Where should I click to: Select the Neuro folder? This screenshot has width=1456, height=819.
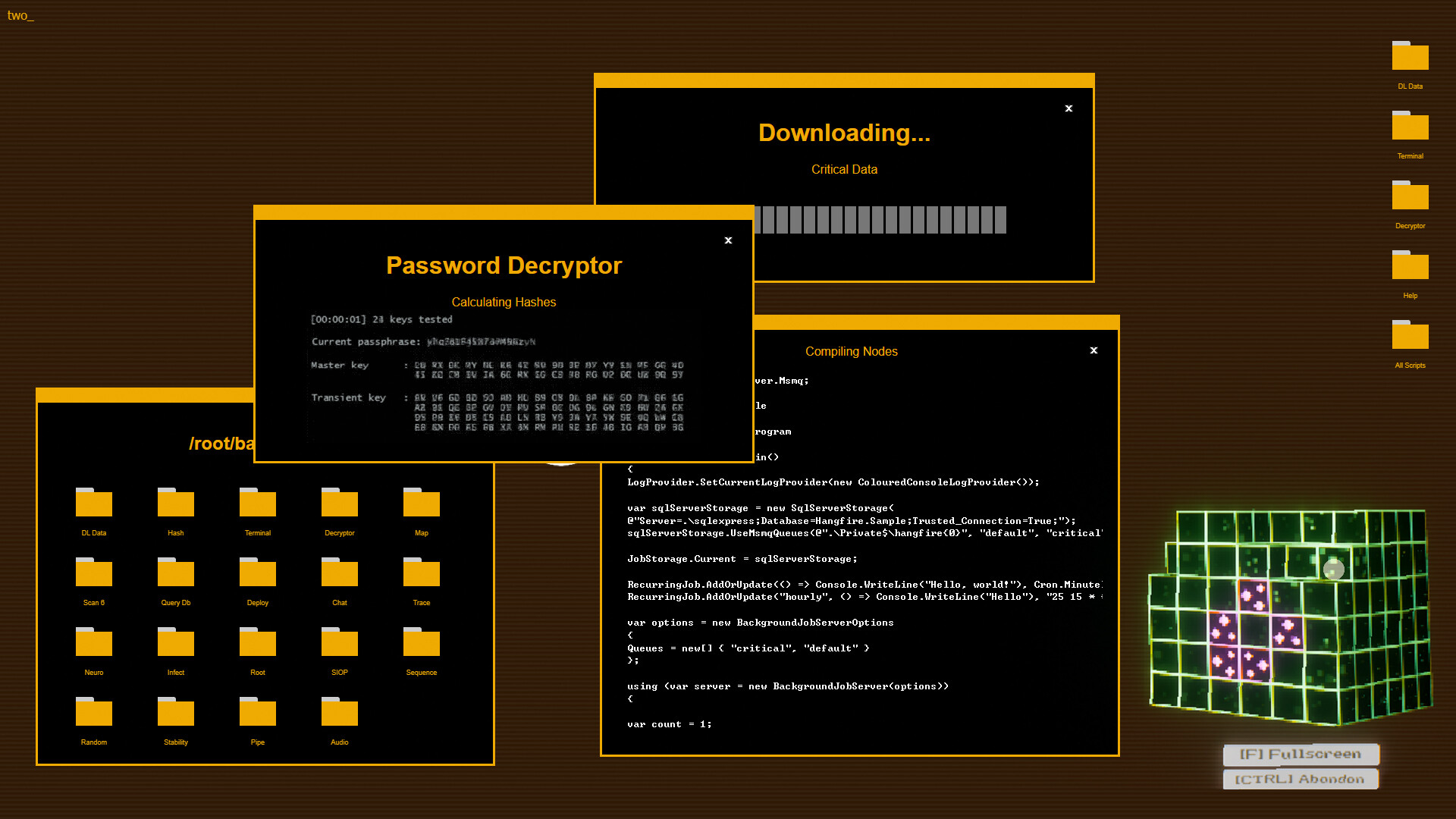click(x=93, y=642)
